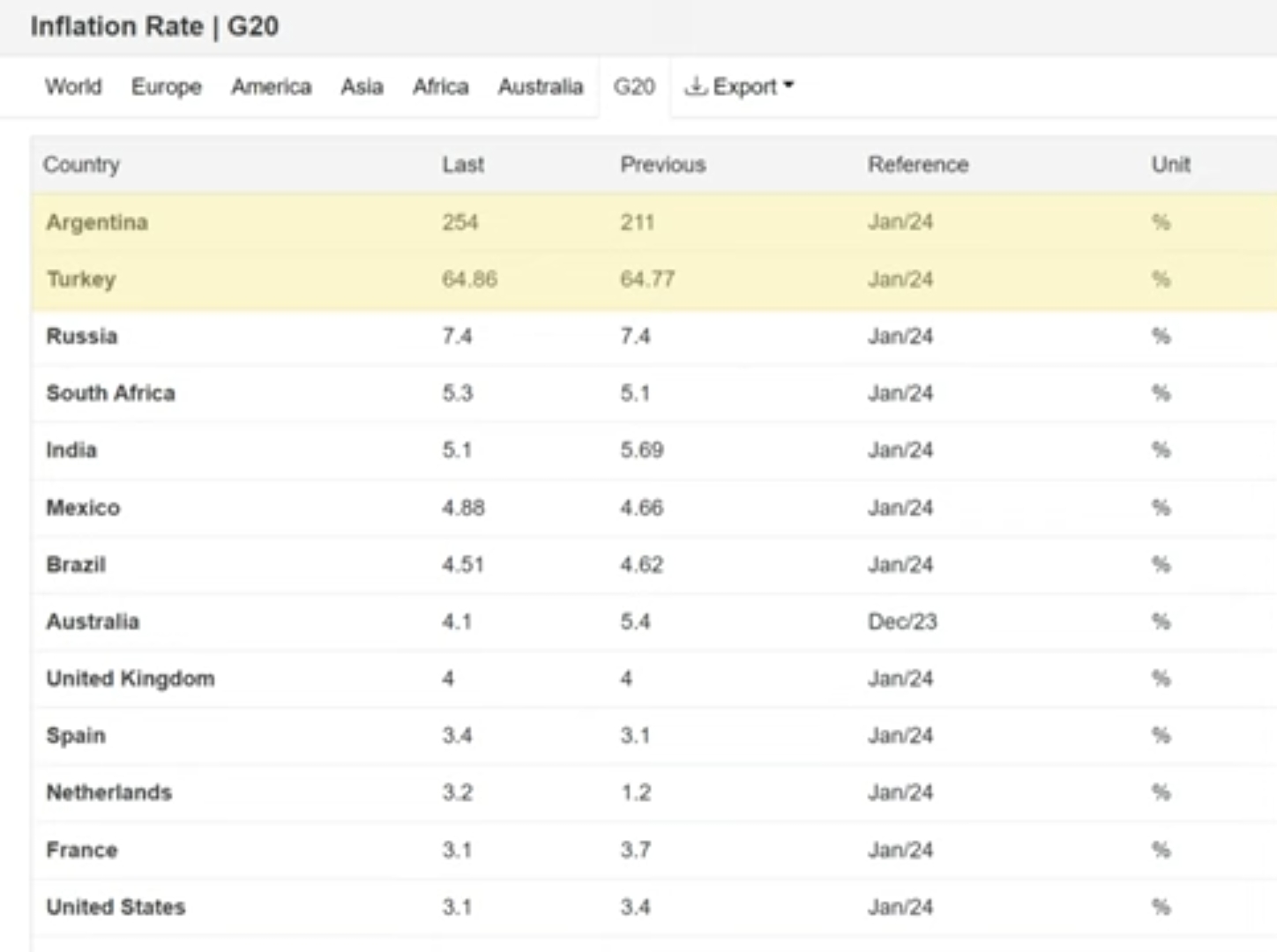
Task: Open the Spain country link
Action: coord(76,736)
